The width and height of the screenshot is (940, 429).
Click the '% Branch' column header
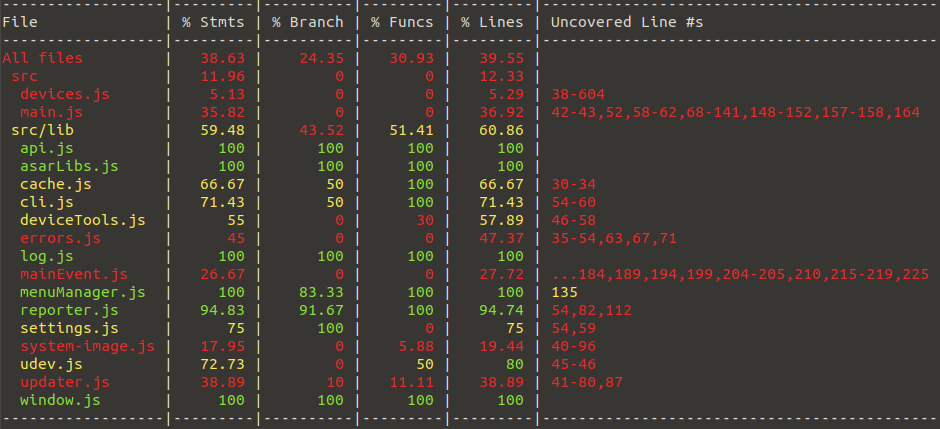[x=308, y=22]
